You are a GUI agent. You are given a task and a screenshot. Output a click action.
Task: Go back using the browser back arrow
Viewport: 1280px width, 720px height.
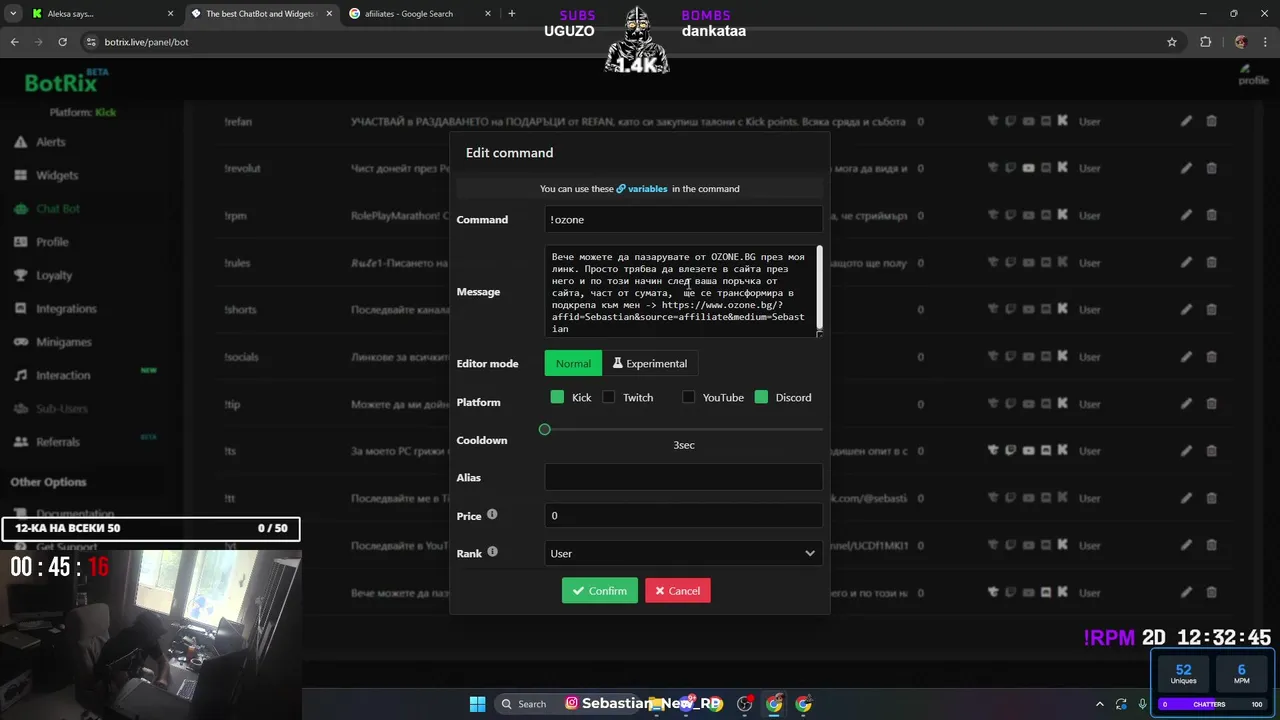coord(14,42)
